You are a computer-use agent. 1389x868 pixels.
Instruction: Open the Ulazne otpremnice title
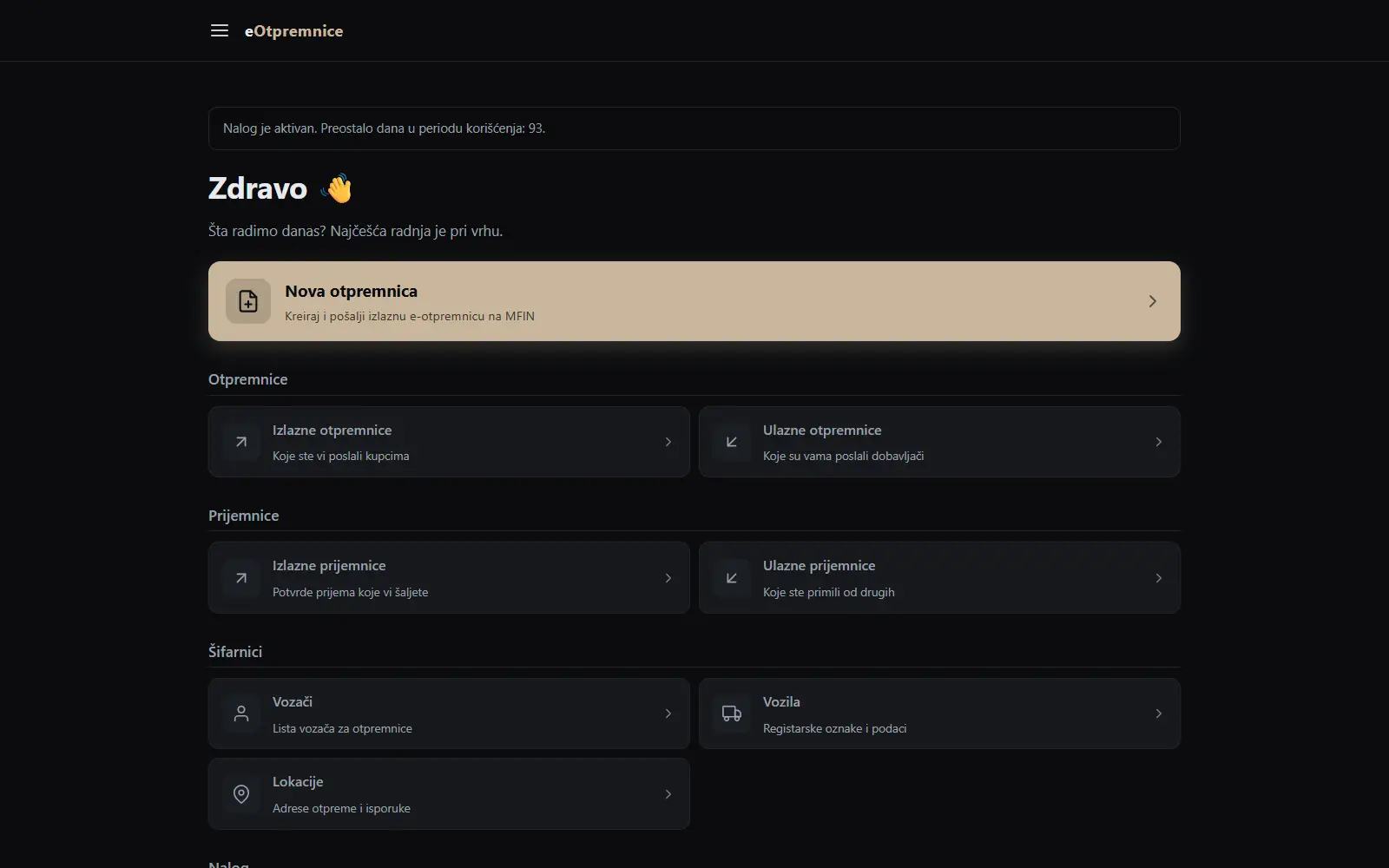(822, 431)
